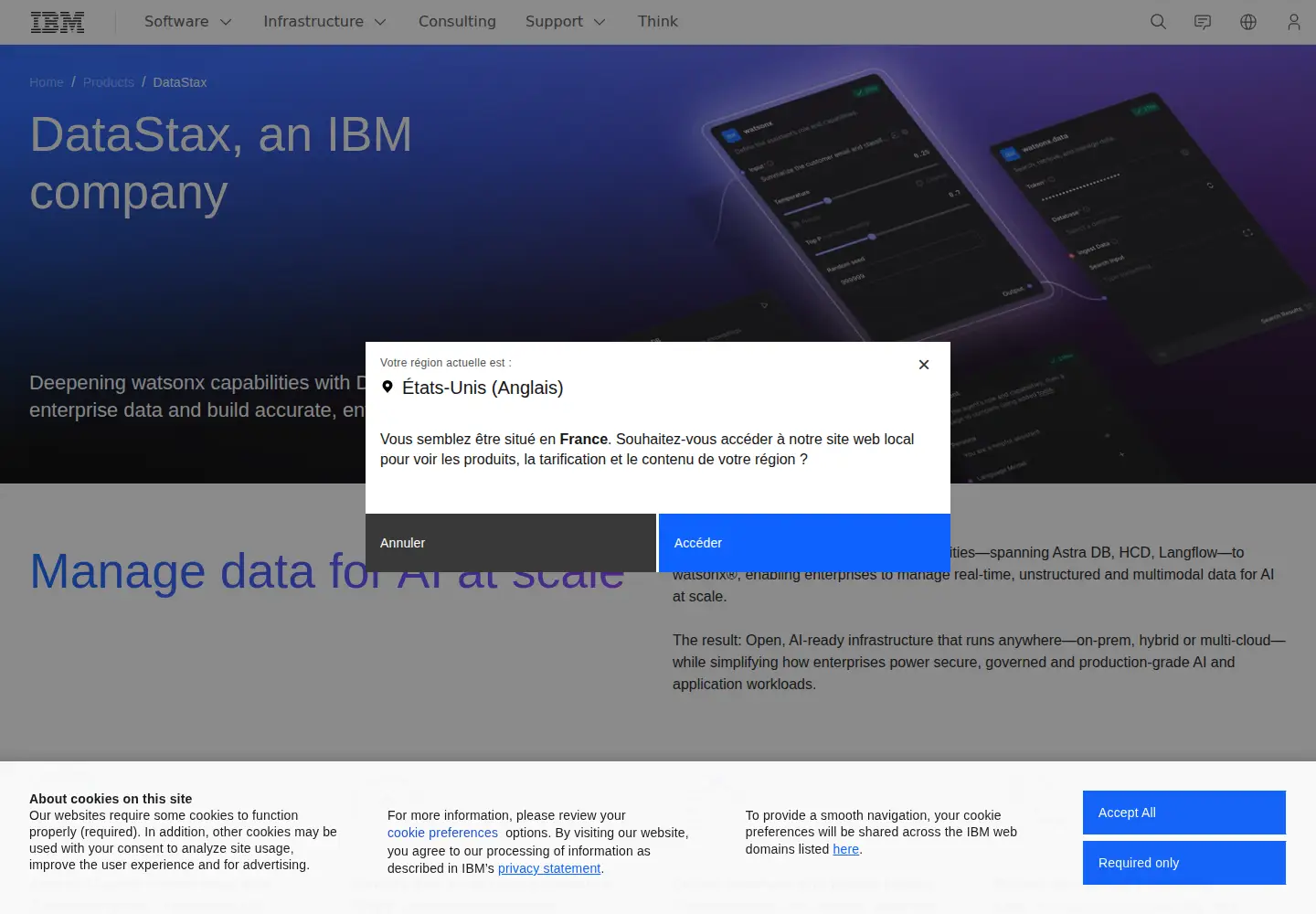
Task: Expand the Infrastructure menu
Action: pos(324,22)
